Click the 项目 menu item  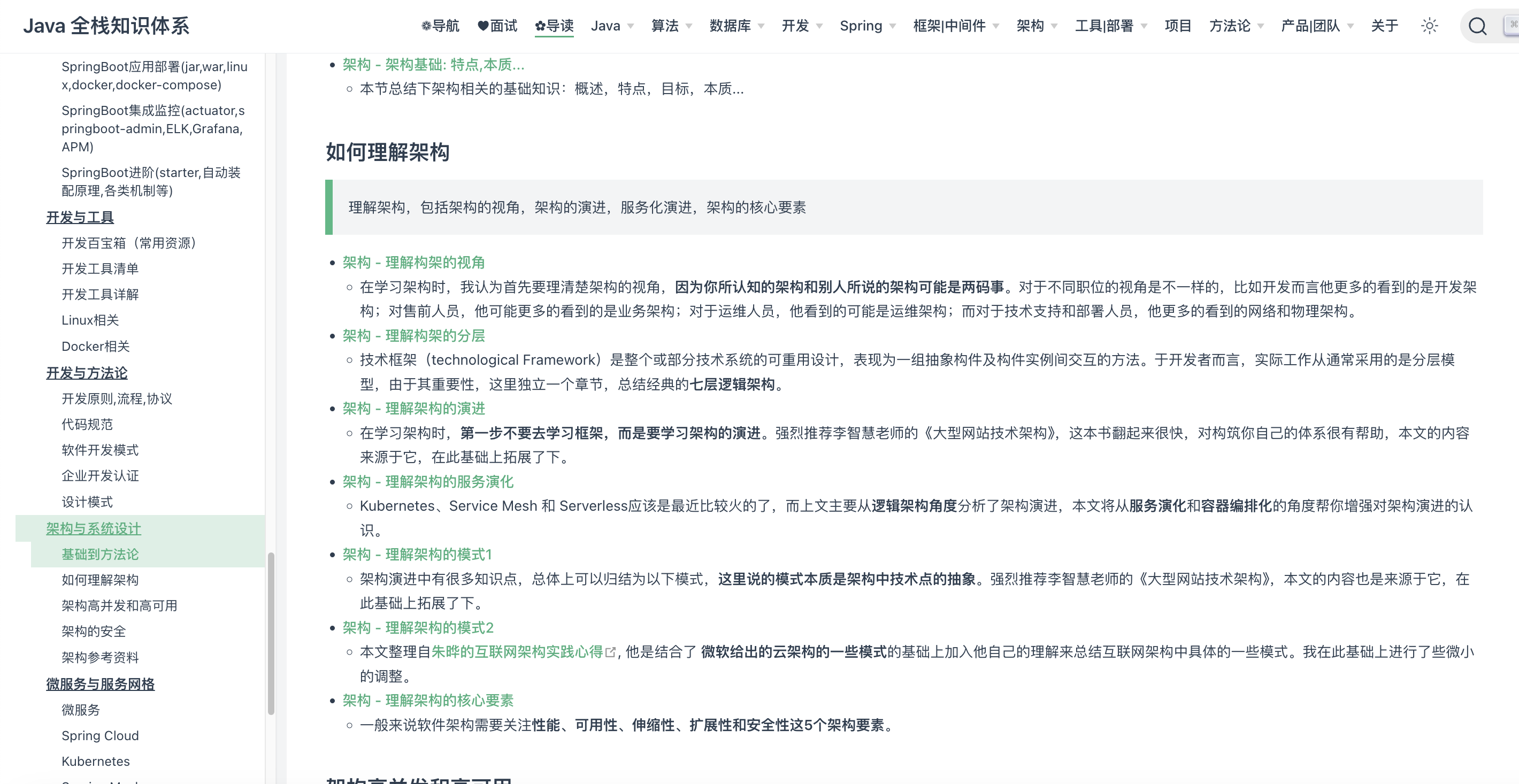tap(1178, 26)
